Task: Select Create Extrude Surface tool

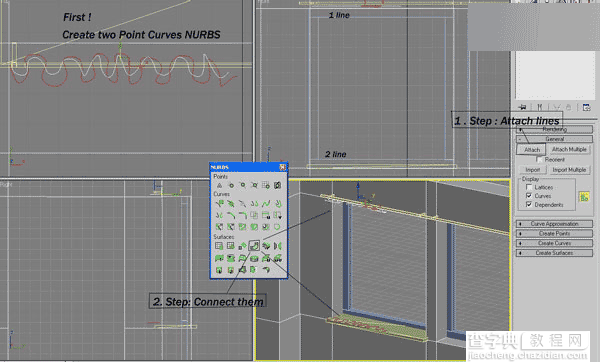Action: [x=219, y=258]
